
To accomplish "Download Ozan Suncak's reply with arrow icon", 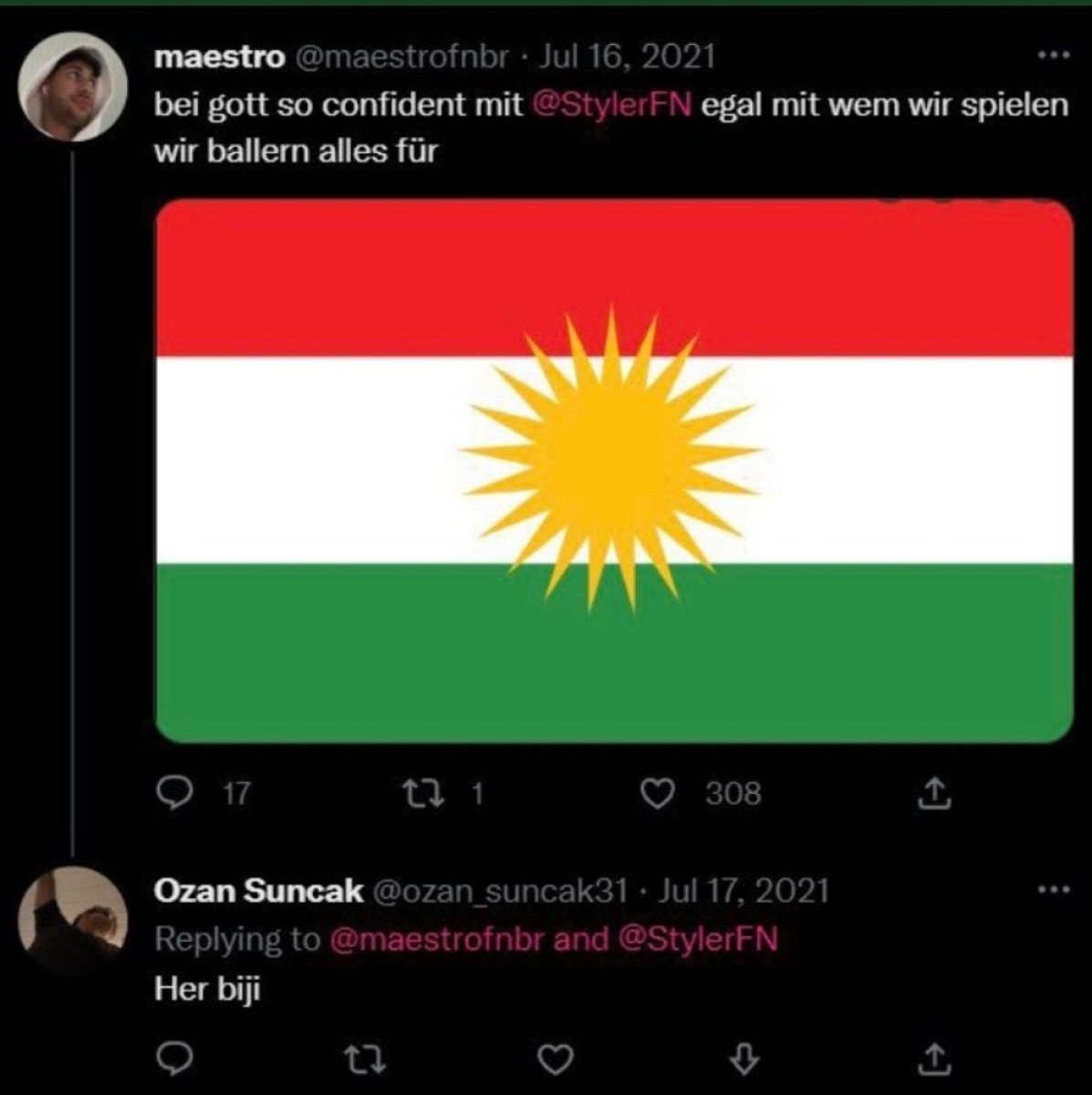I will pyautogui.click(x=746, y=1058).
